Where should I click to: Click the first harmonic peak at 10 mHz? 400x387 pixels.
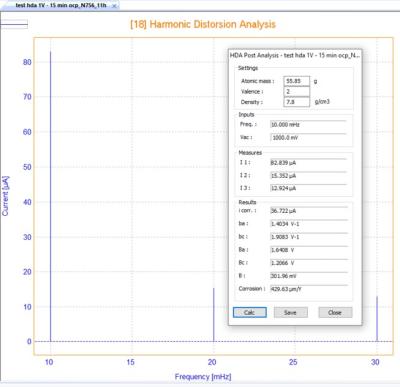pos(50,196)
